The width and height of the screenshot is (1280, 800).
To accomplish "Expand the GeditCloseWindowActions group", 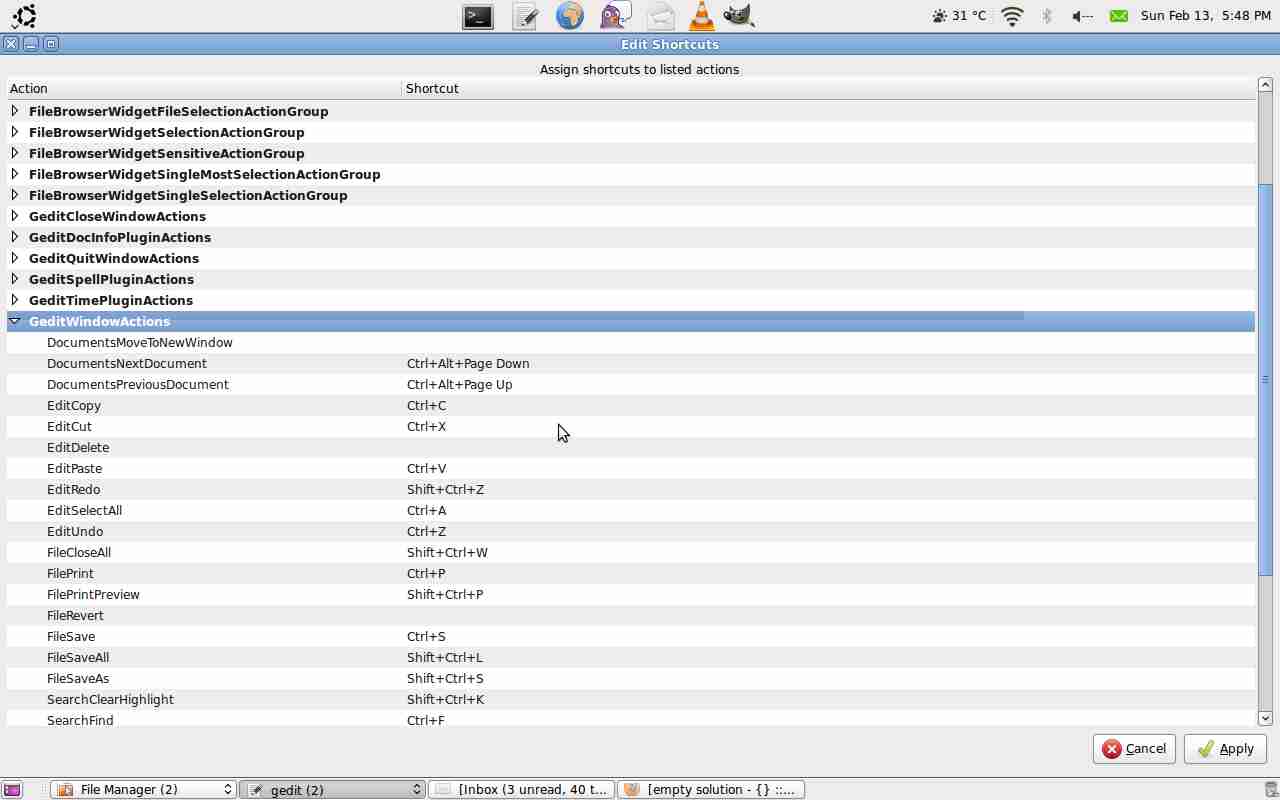I will [x=15, y=216].
